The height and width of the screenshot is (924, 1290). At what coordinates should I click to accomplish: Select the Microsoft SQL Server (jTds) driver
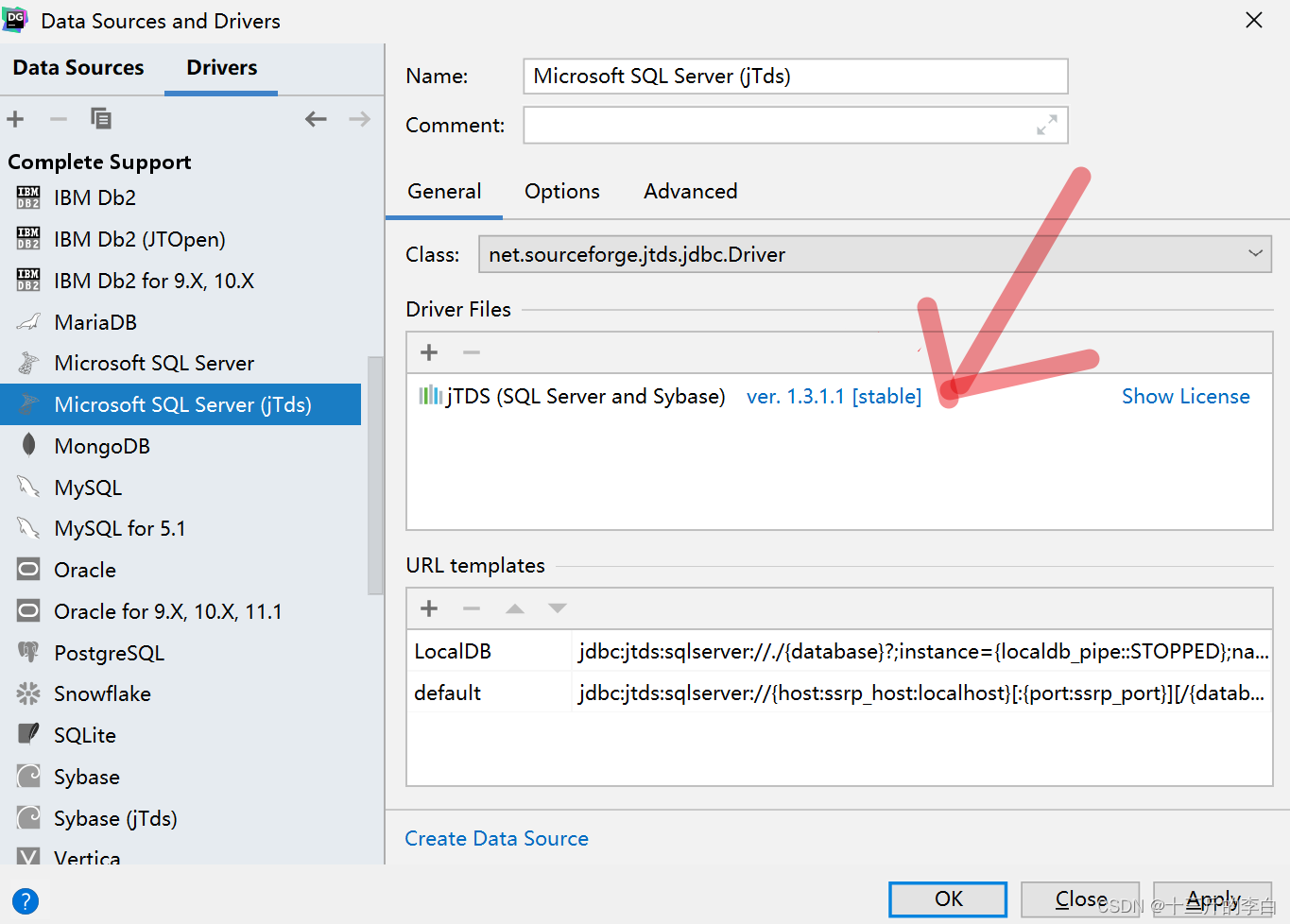(181, 404)
